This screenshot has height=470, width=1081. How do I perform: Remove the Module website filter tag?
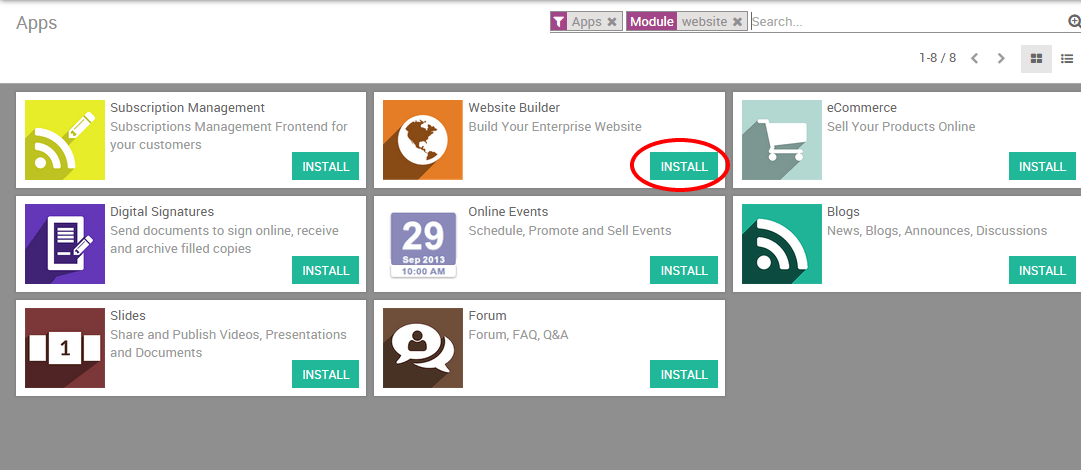[x=737, y=22]
